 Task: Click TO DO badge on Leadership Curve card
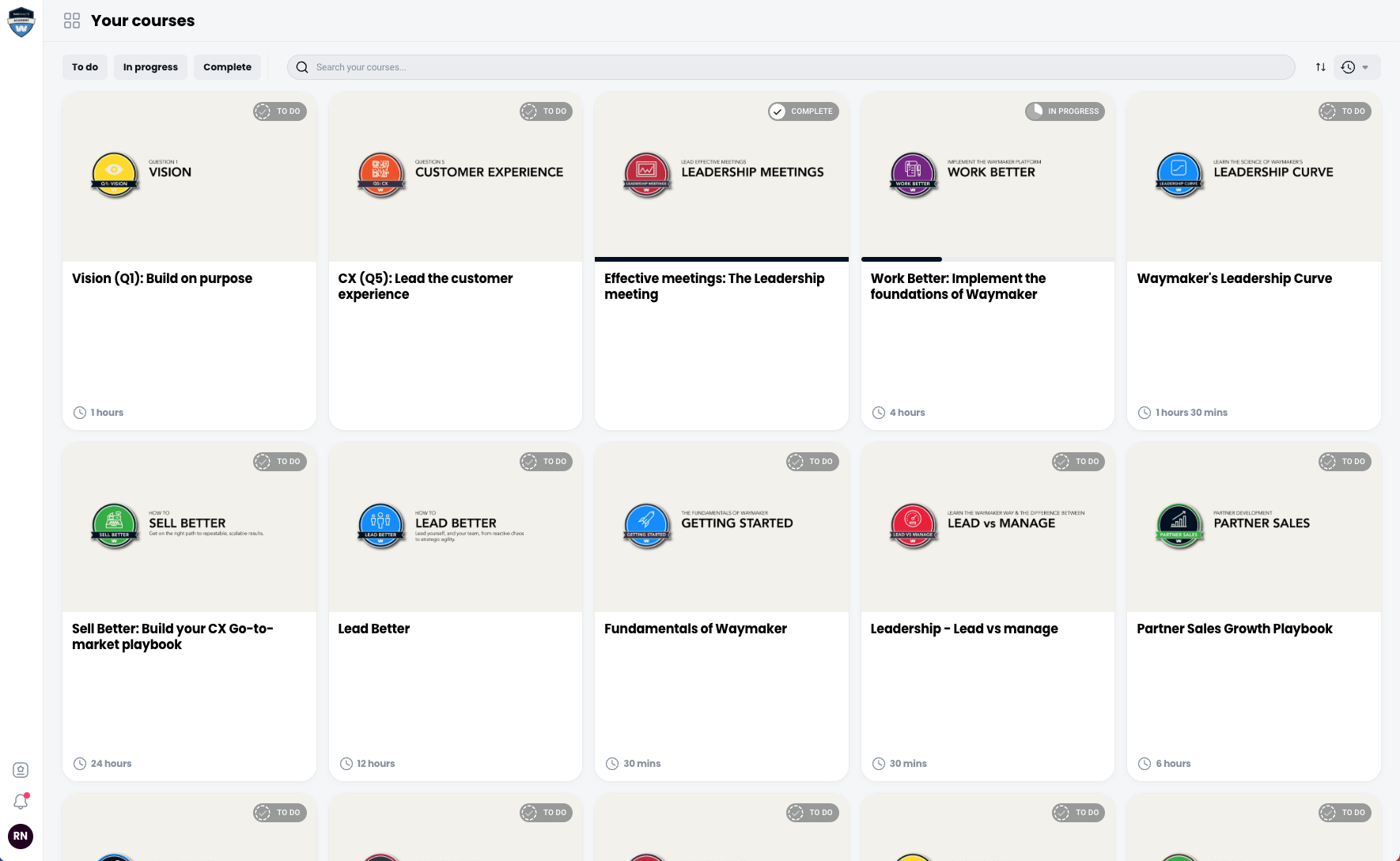[x=1345, y=111]
